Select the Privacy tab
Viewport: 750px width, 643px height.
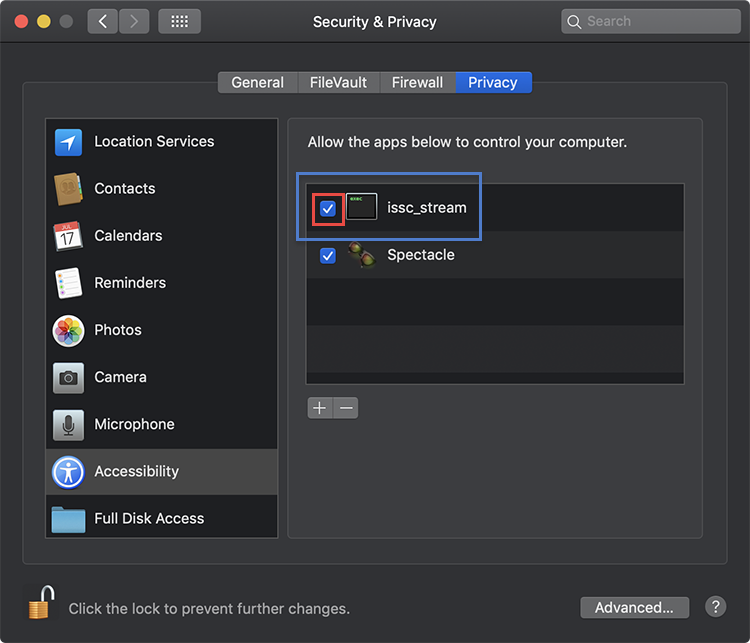493,82
